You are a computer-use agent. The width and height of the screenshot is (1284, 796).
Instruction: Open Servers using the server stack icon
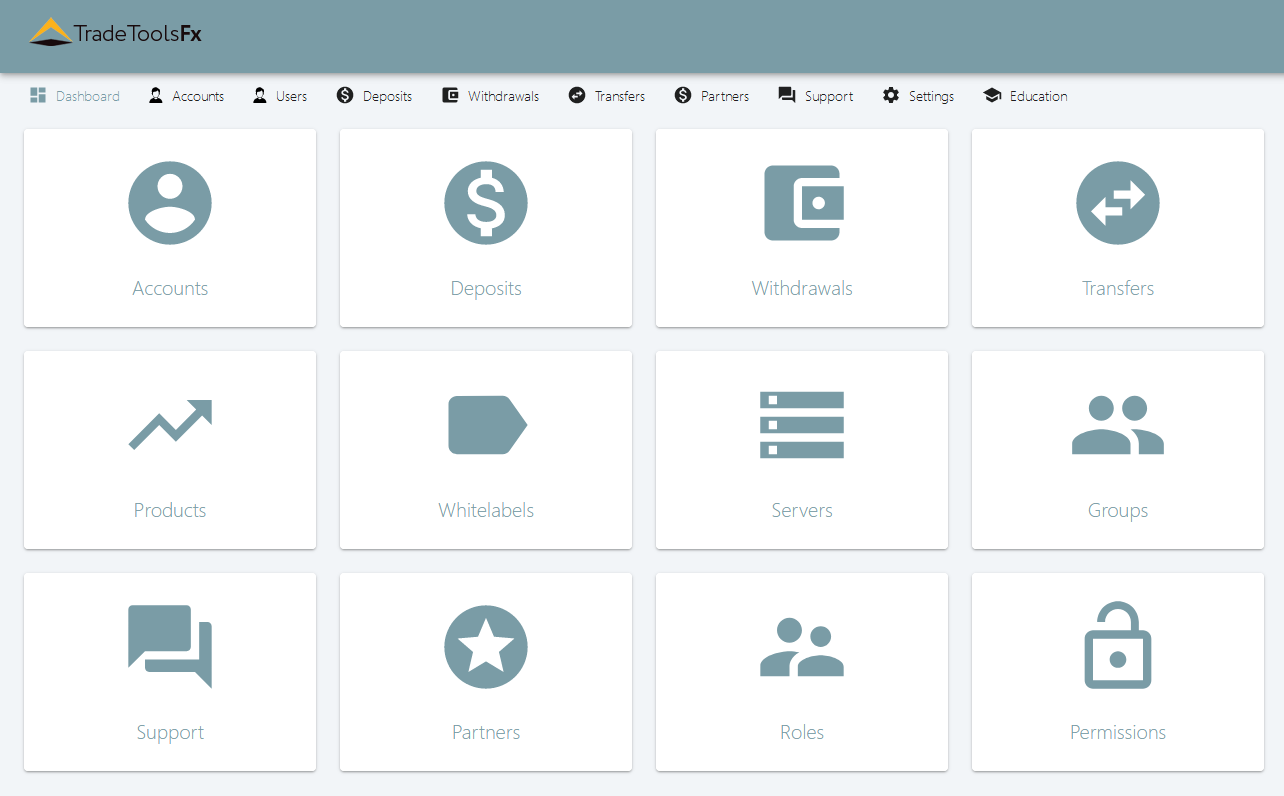801,425
